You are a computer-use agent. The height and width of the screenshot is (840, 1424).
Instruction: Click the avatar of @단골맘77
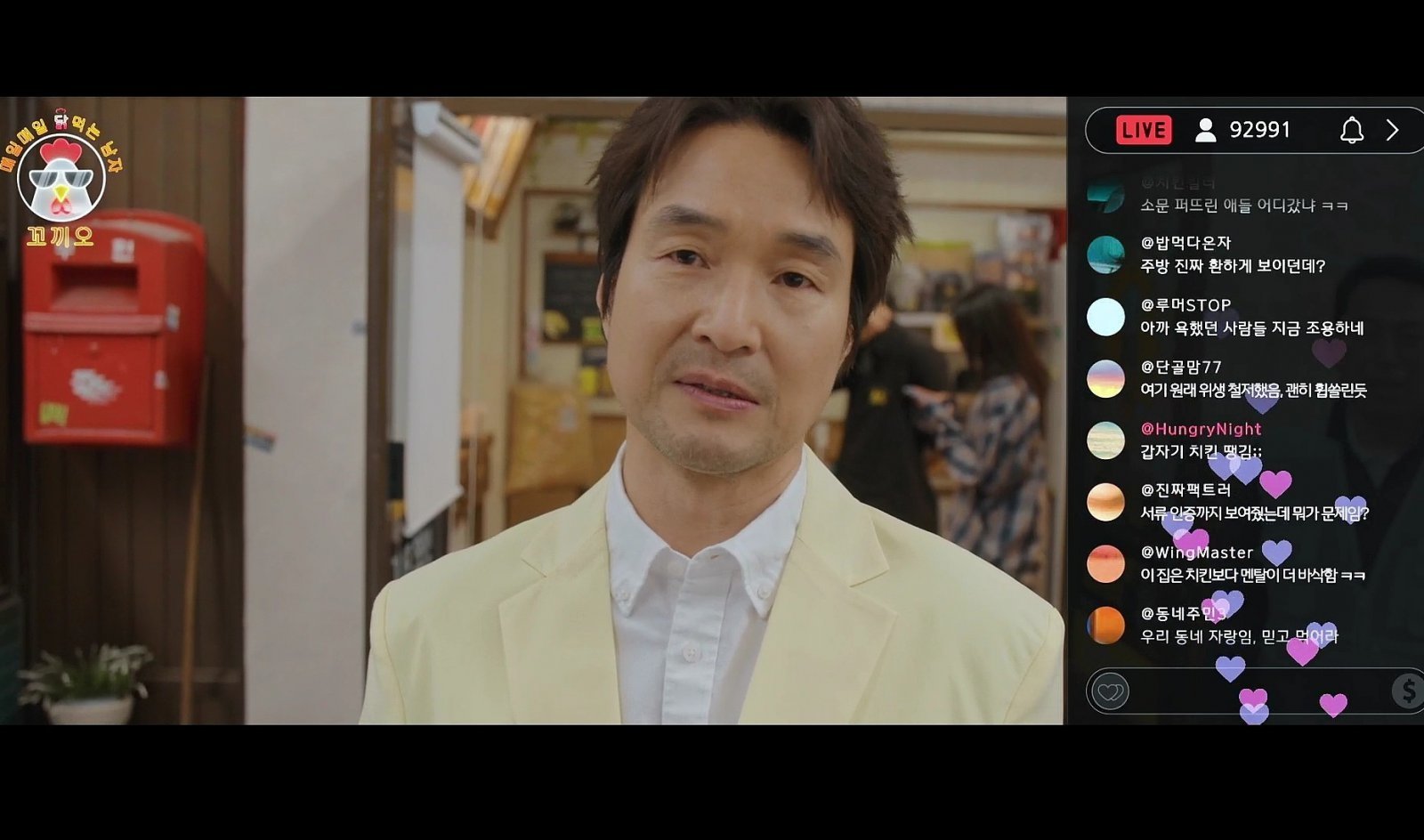(1105, 379)
